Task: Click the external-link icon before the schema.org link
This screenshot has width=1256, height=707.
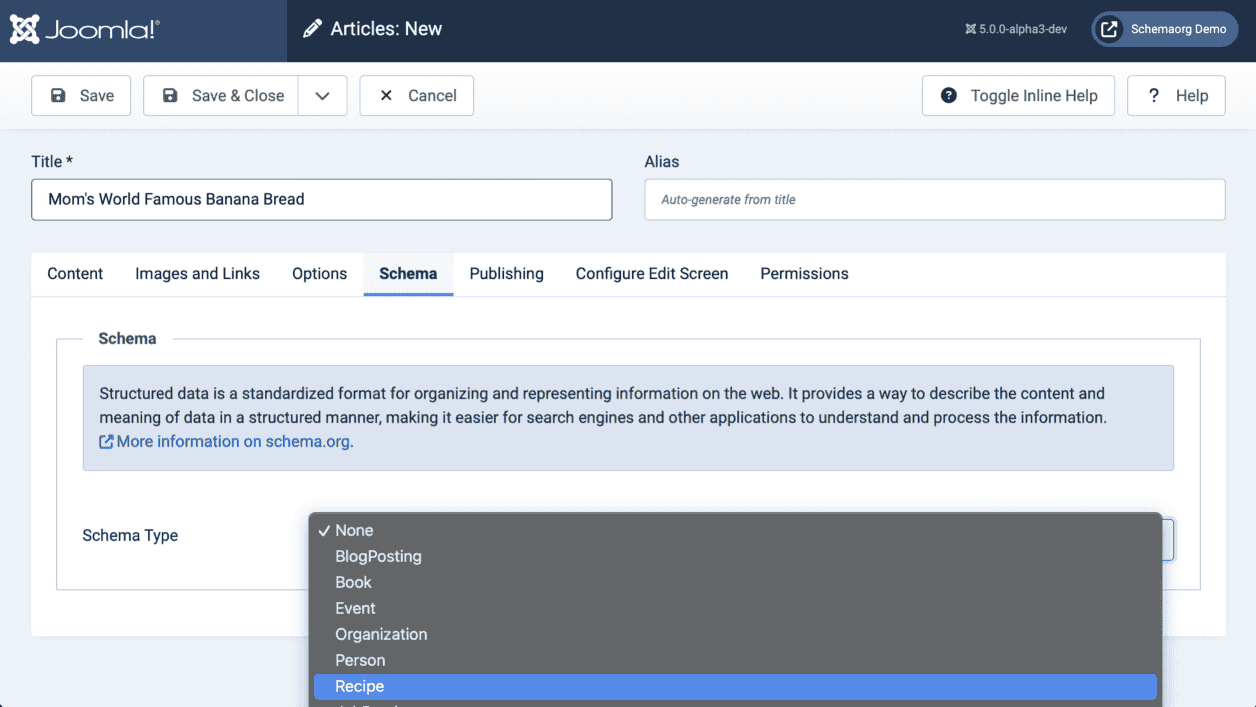Action: [x=106, y=441]
